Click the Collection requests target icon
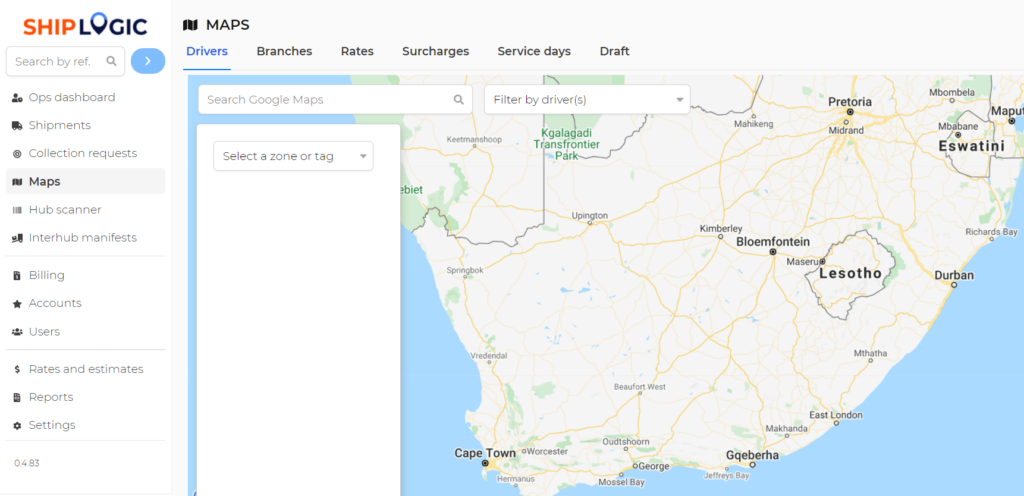 [17, 154]
